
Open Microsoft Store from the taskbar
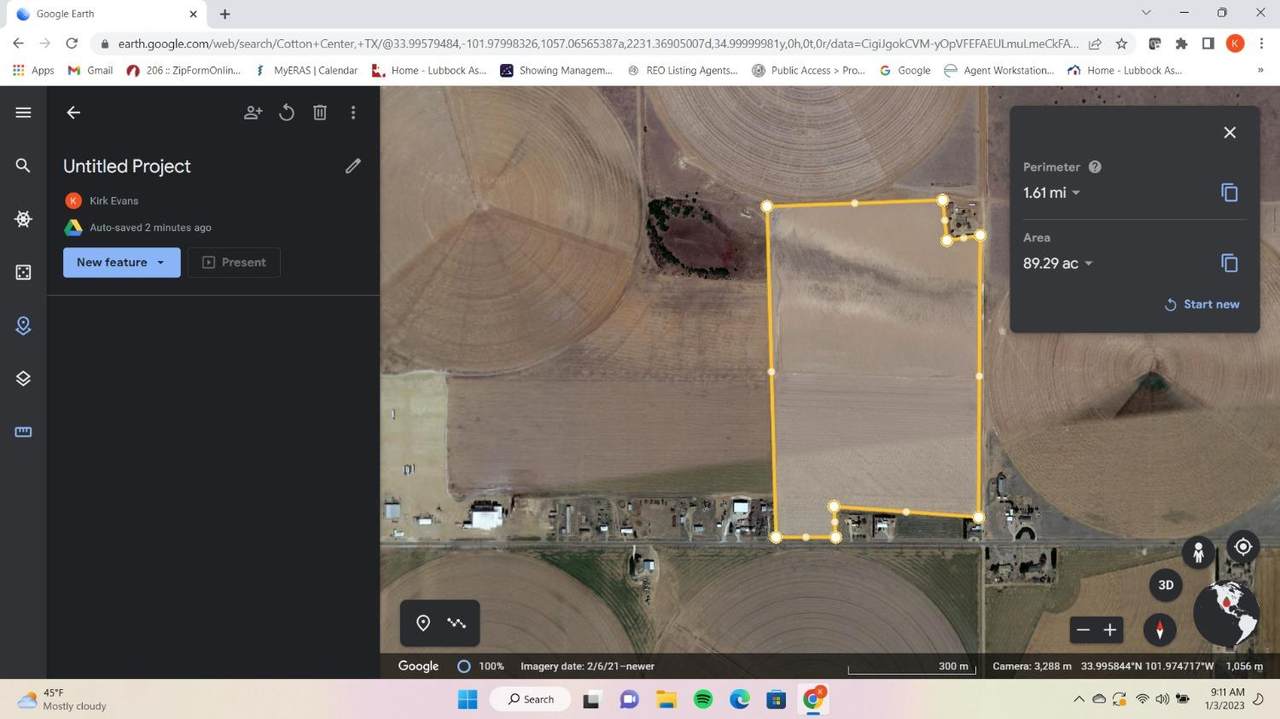(776, 699)
